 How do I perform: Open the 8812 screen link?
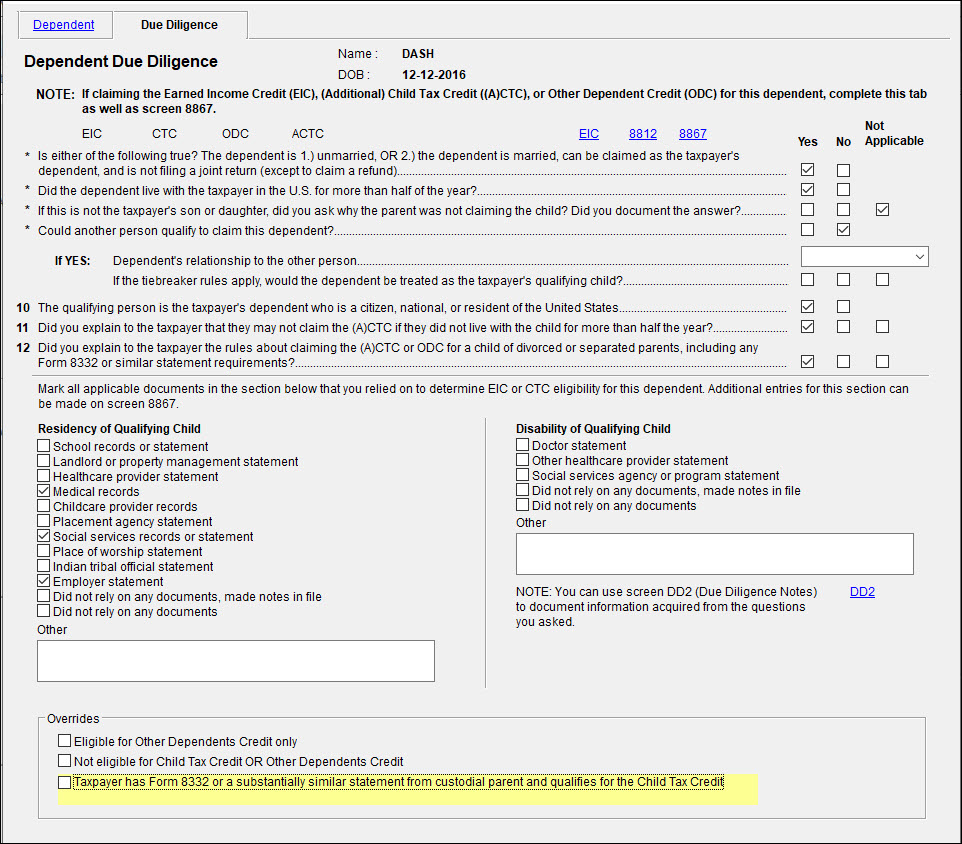[642, 134]
